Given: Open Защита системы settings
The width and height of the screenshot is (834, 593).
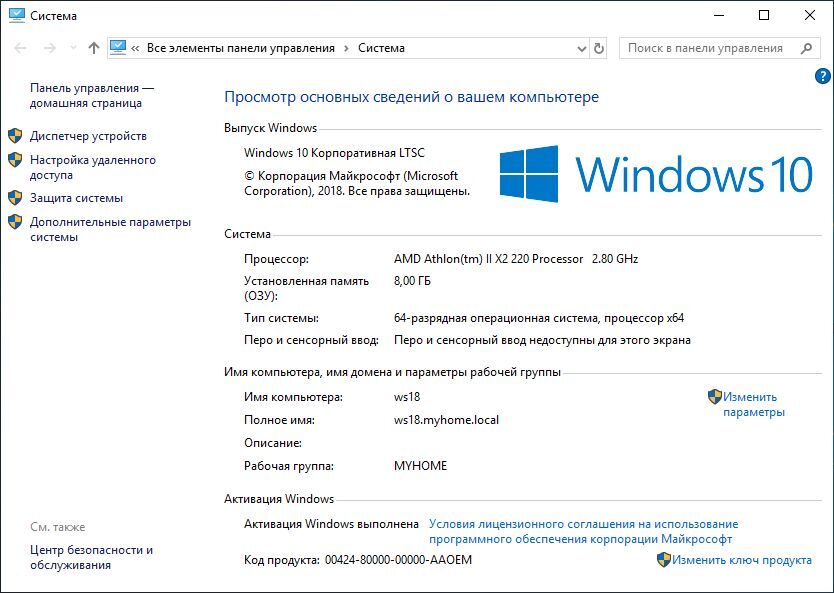Looking at the screenshot, I should pos(76,198).
